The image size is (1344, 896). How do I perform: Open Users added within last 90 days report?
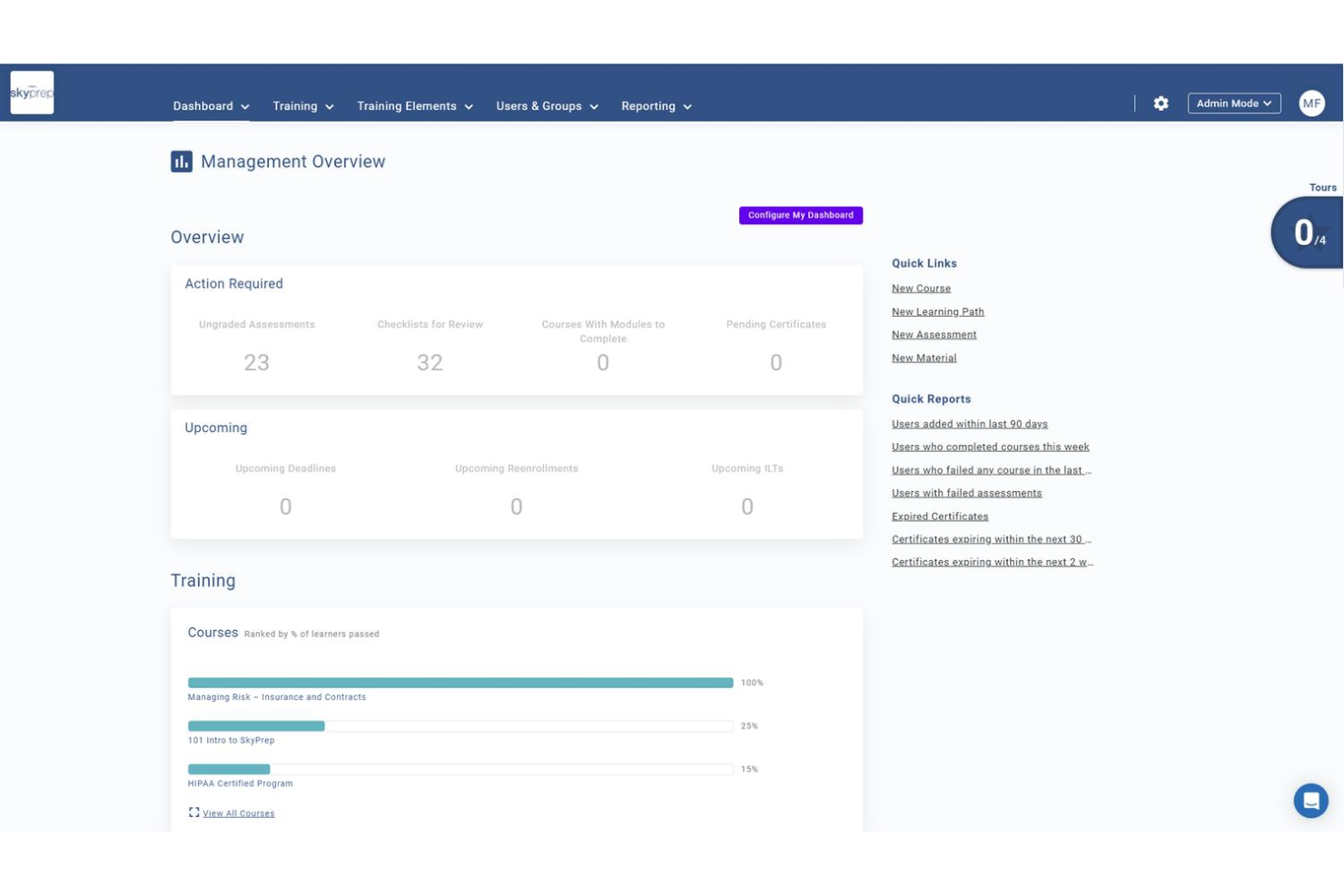(969, 423)
